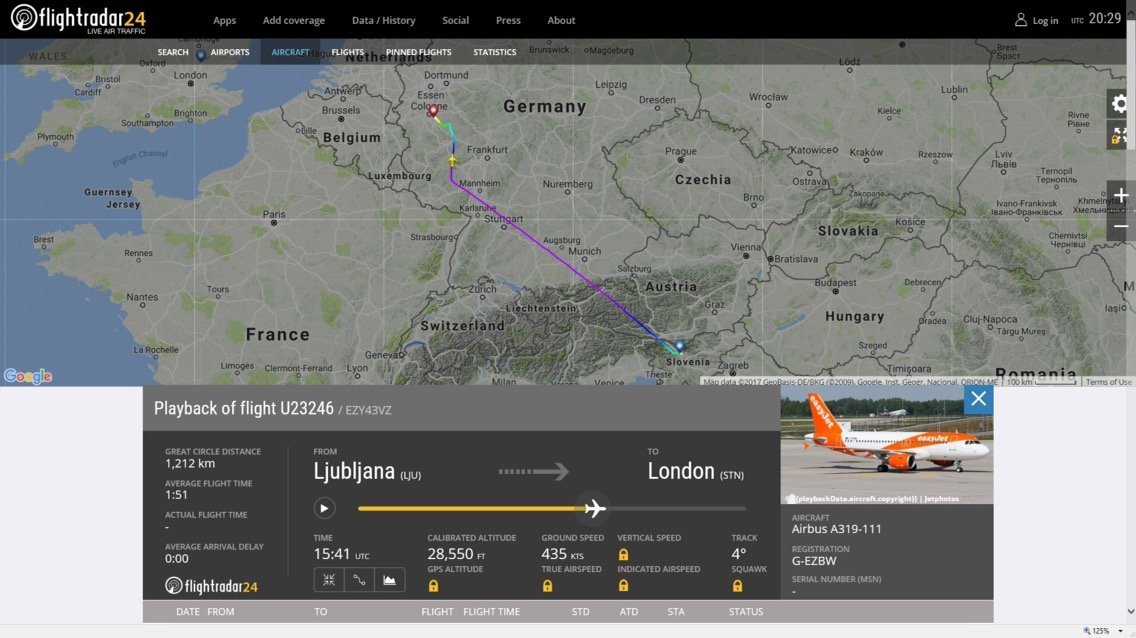Image resolution: width=1136 pixels, height=638 pixels.
Task: Expand the Data / History menu
Action: click(383, 20)
